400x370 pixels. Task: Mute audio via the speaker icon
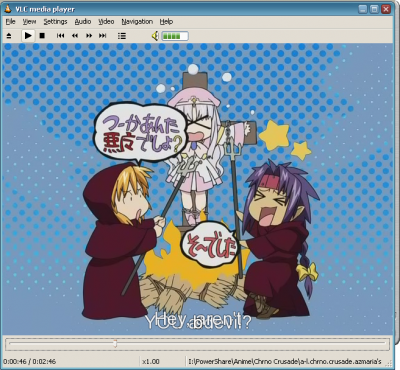155,36
